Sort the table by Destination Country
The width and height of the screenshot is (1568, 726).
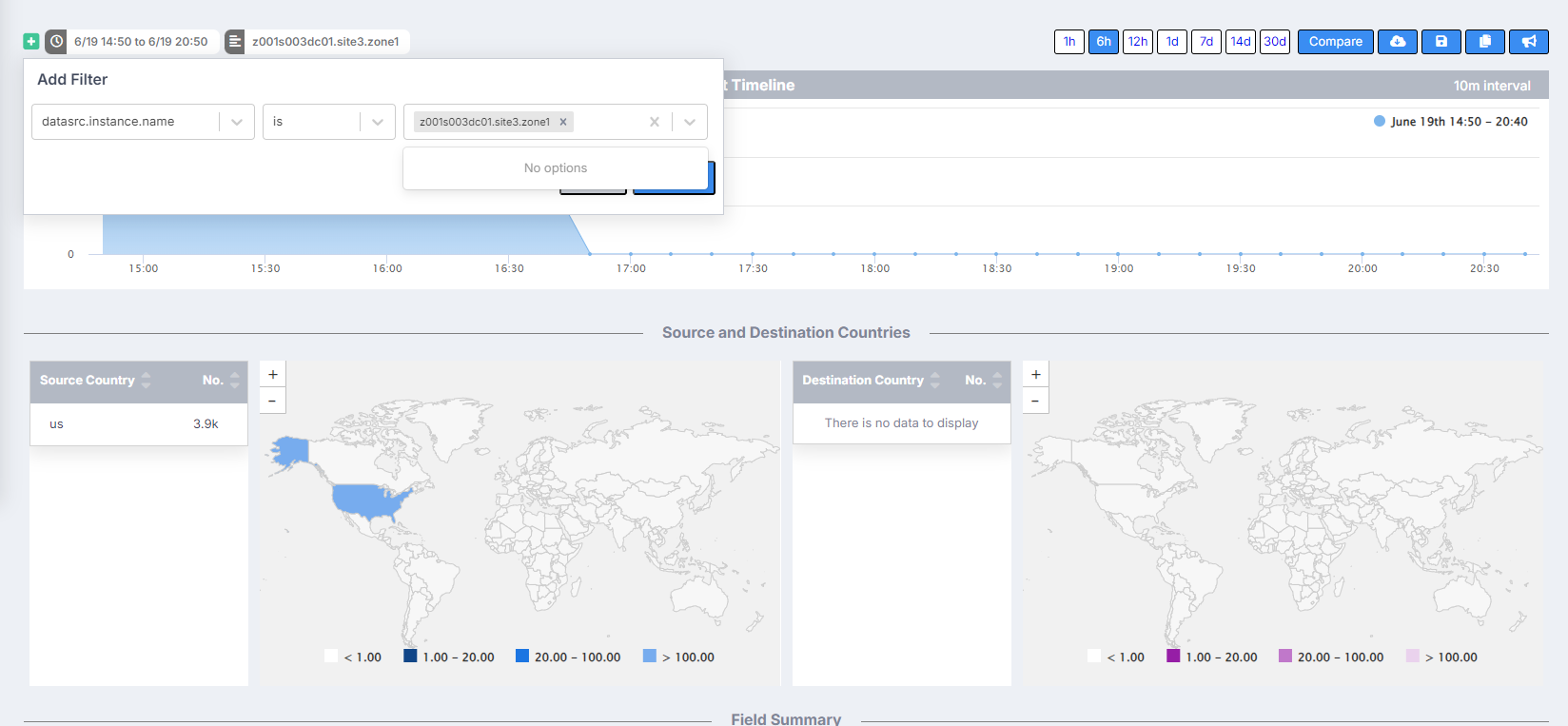[871, 381]
